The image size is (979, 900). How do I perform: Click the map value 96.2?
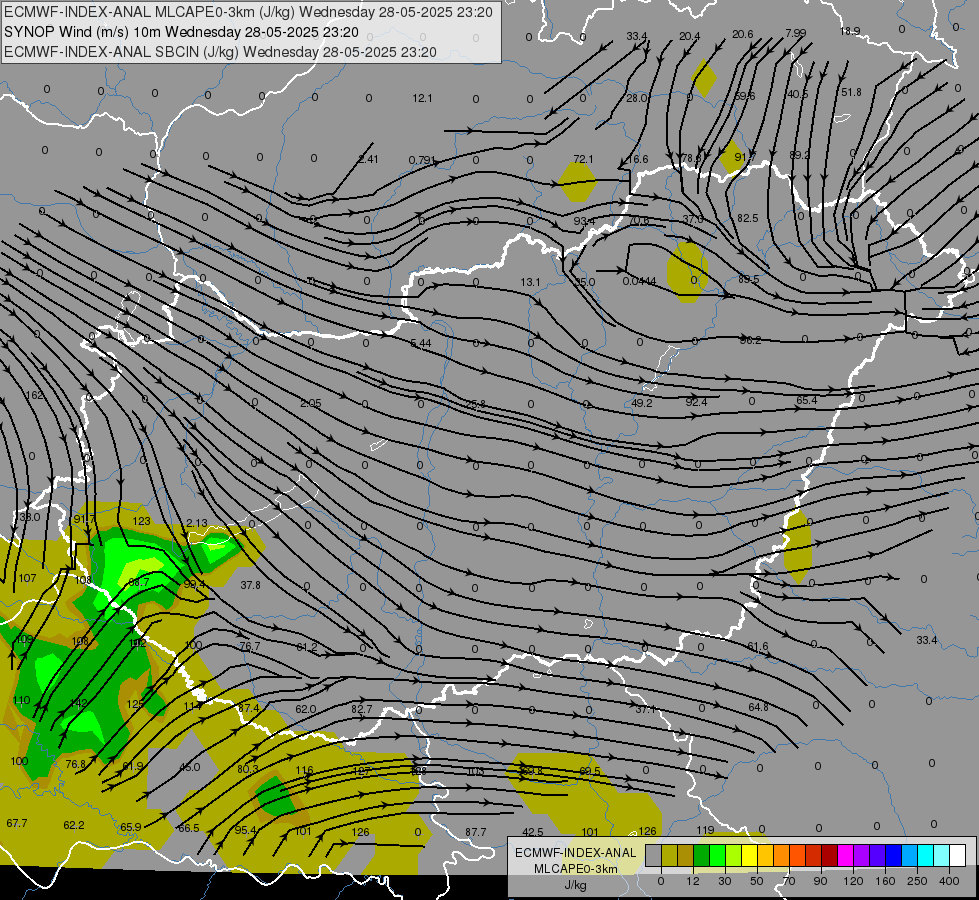click(x=750, y=340)
